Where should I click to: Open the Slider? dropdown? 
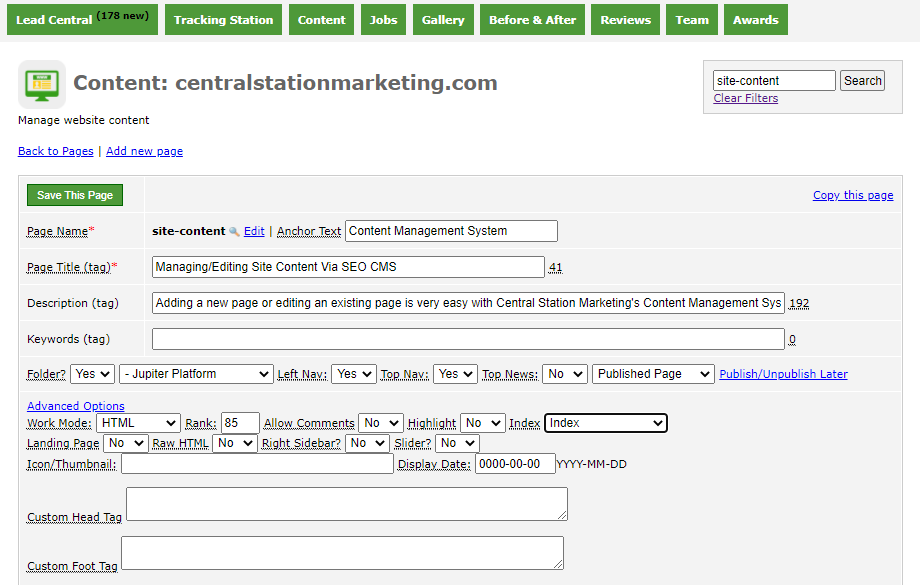[458, 443]
